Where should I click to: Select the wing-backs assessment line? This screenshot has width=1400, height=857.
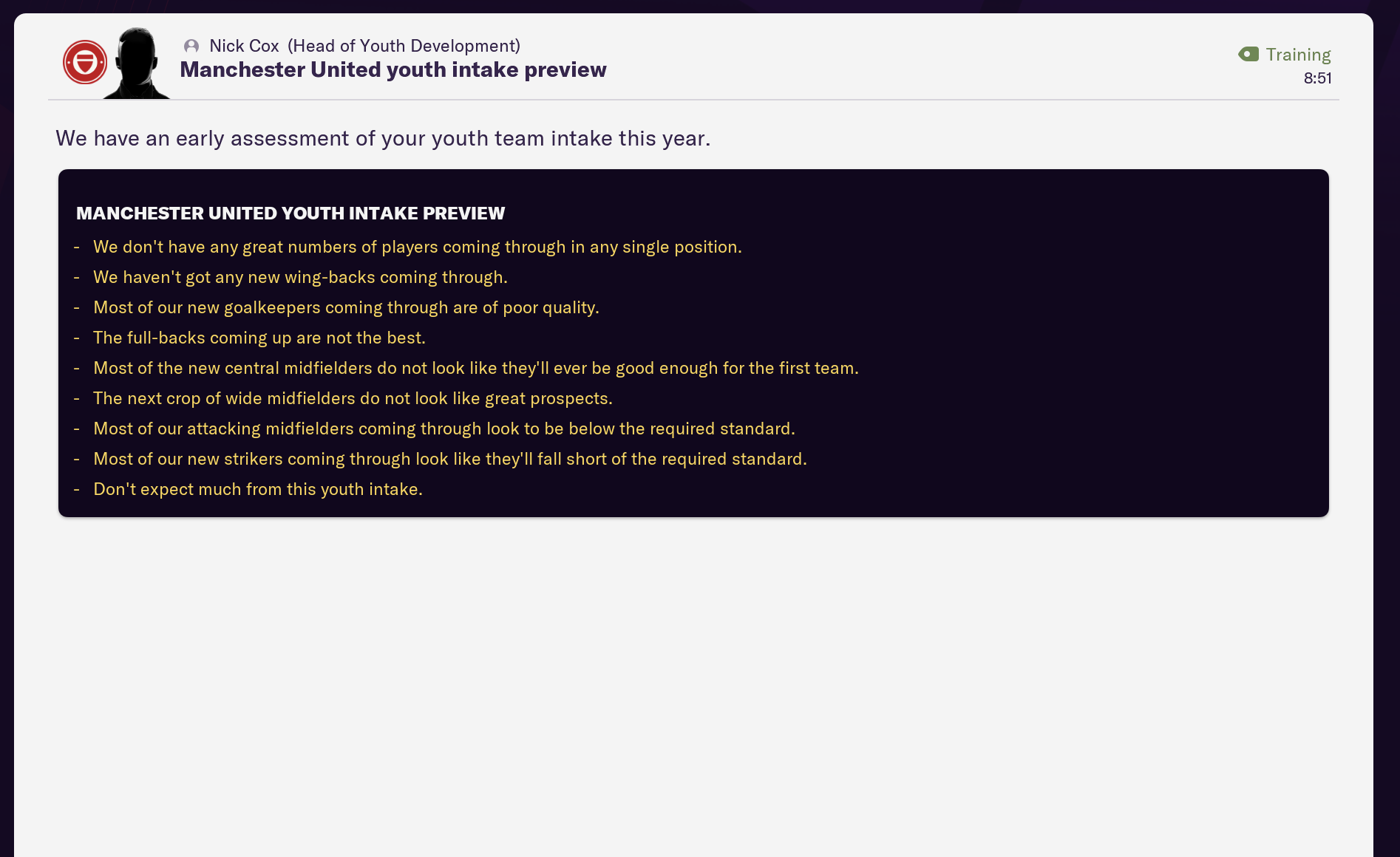pyautogui.click(x=300, y=277)
